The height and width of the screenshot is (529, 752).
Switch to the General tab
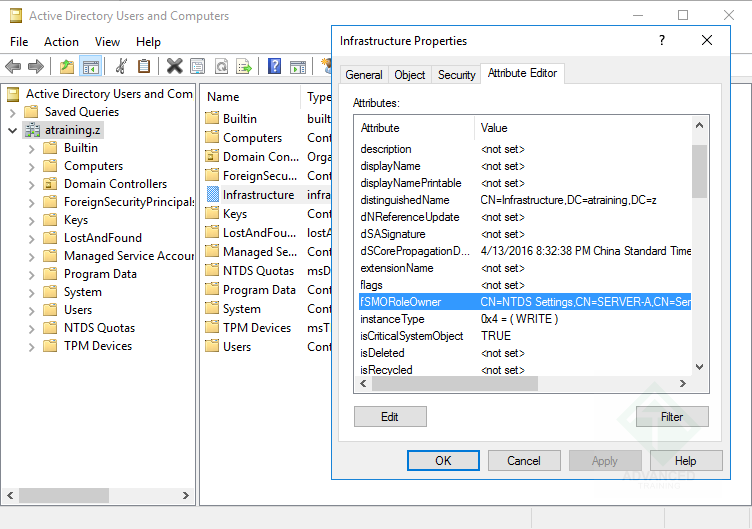coord(364,75)
